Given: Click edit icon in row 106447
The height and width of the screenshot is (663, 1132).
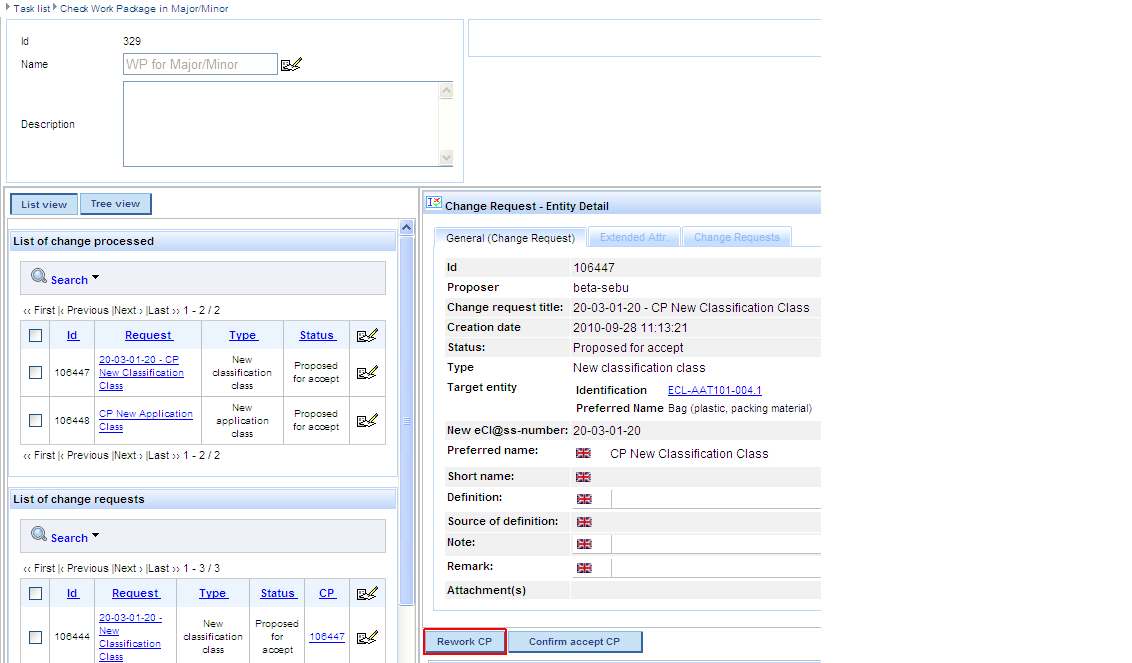Looking at the screenshot, I should (367, 373).
